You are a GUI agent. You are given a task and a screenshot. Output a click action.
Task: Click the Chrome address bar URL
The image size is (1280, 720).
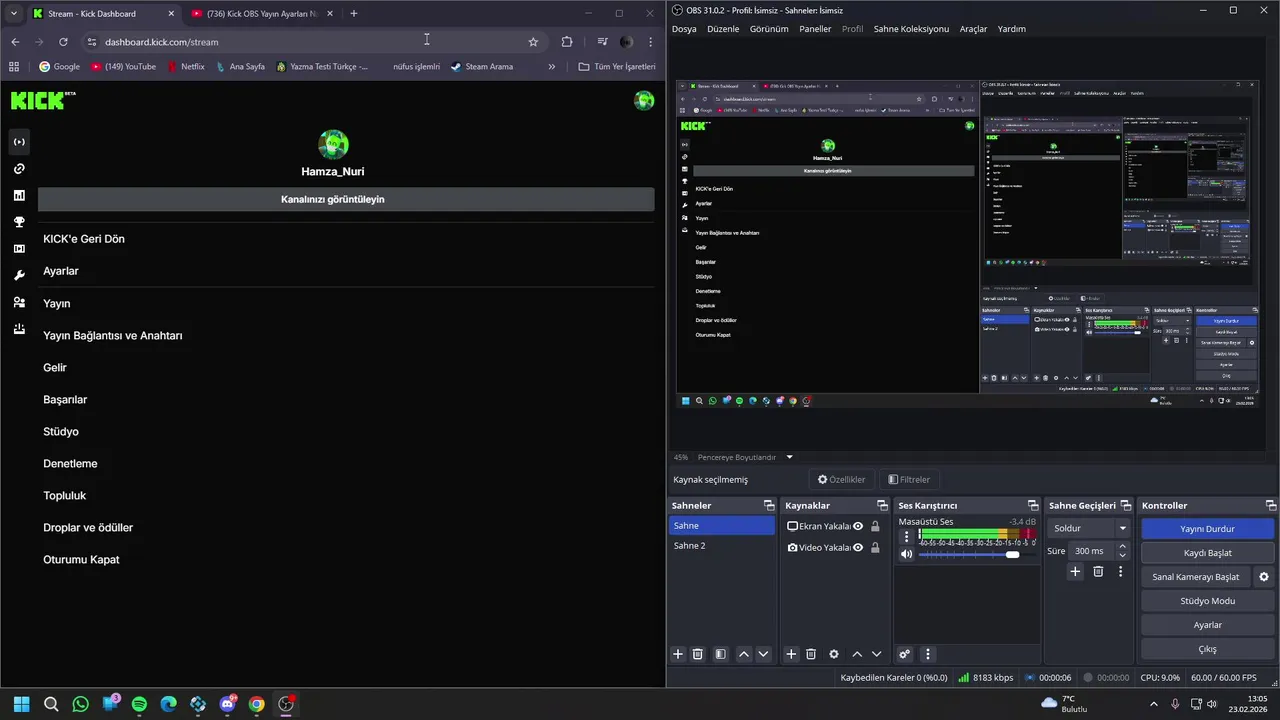tap(161, 42)
